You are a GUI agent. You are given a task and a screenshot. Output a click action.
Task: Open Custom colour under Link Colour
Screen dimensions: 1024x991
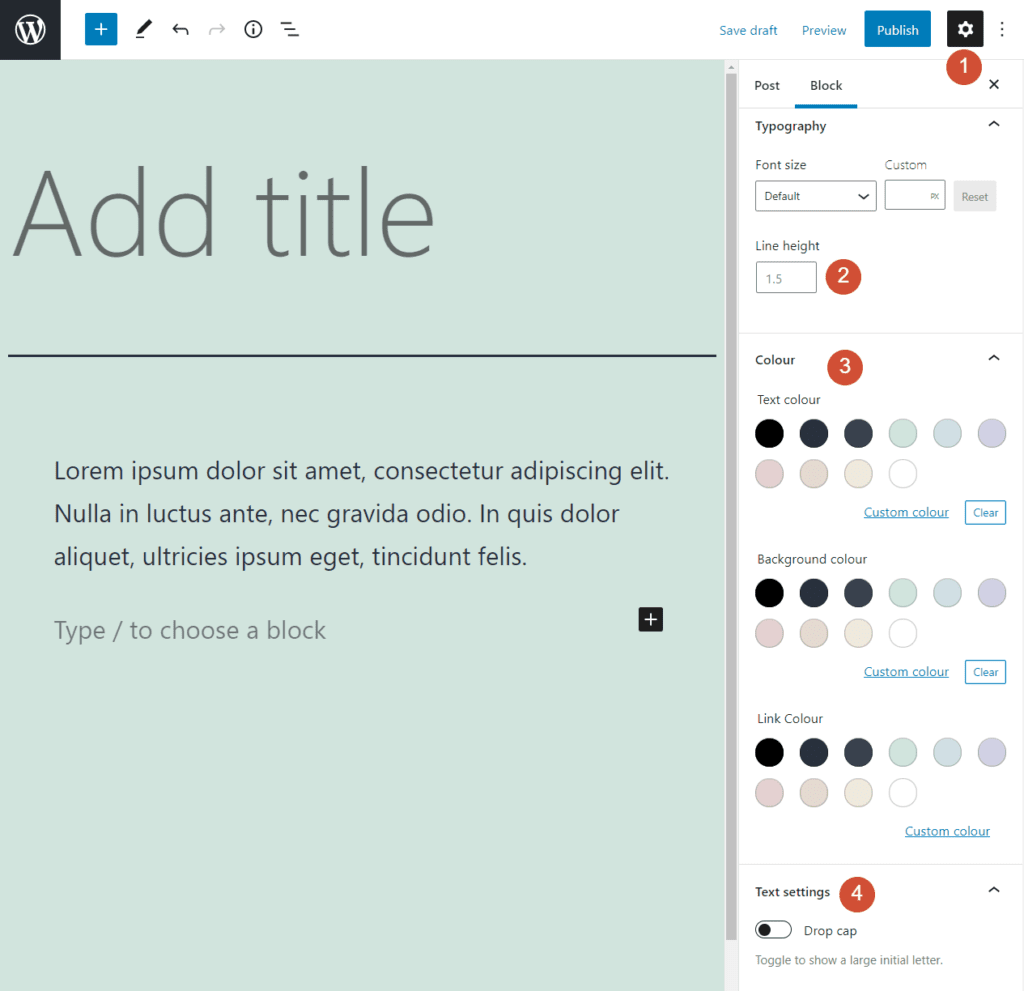coord(947,830)
